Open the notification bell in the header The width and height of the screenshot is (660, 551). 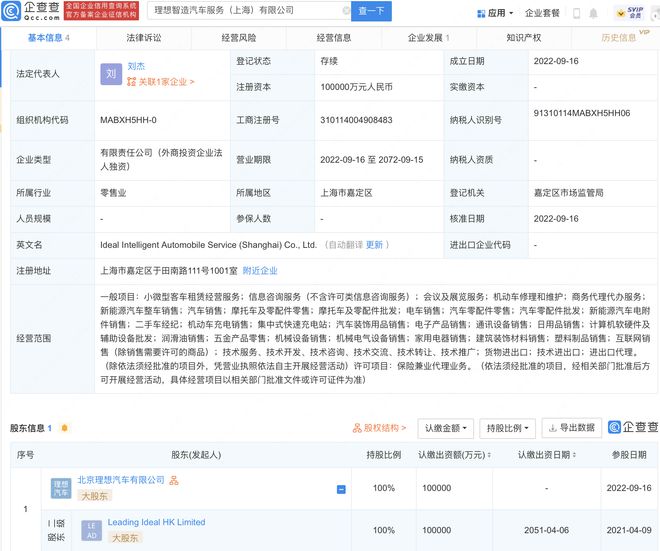[593, 13]
